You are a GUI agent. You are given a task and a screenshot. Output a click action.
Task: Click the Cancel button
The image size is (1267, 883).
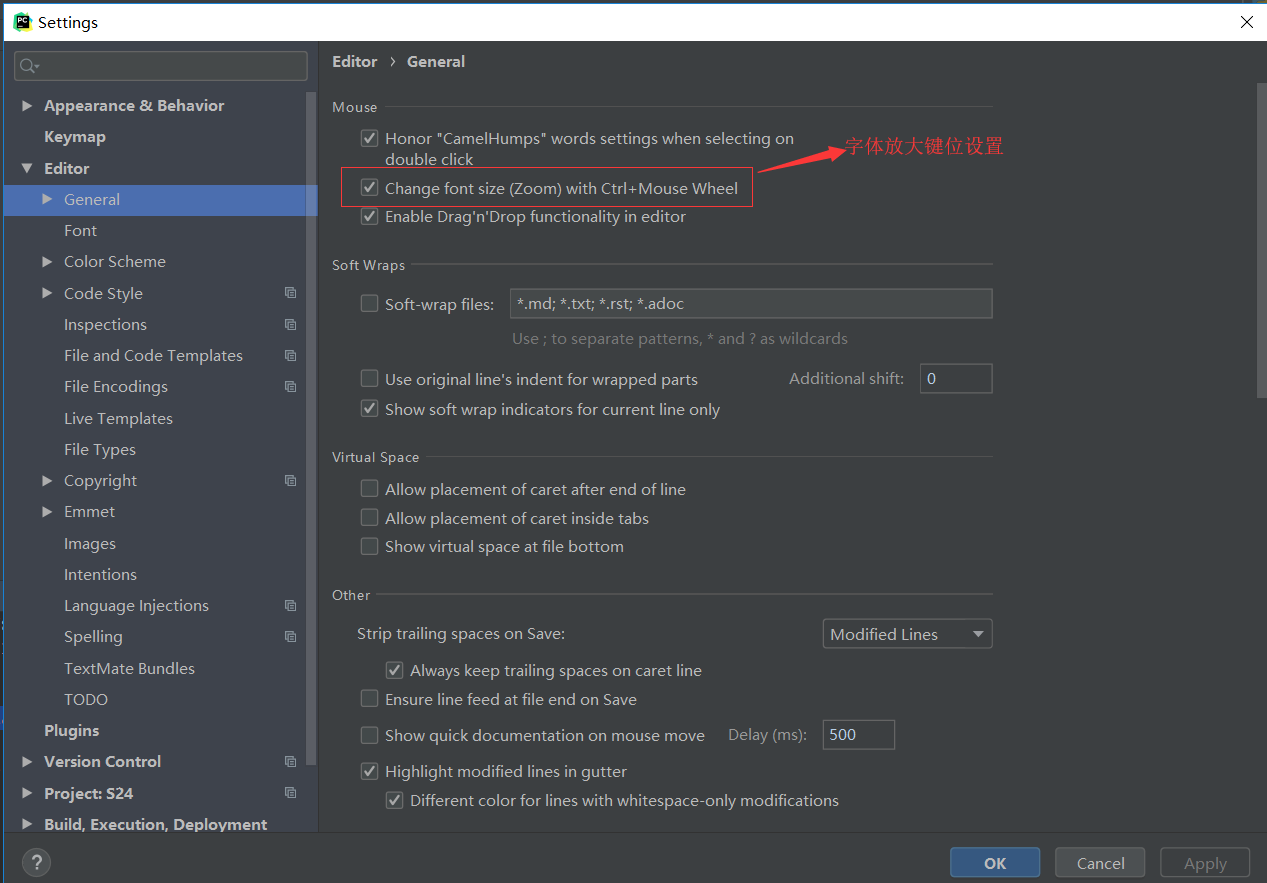pyautogui.click(x=1101, y=863)
